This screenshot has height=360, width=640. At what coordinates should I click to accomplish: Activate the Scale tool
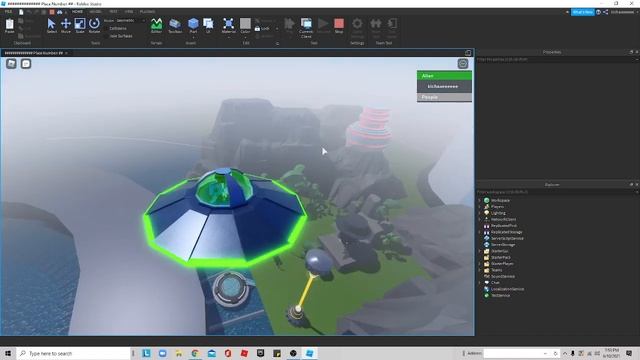80,26
